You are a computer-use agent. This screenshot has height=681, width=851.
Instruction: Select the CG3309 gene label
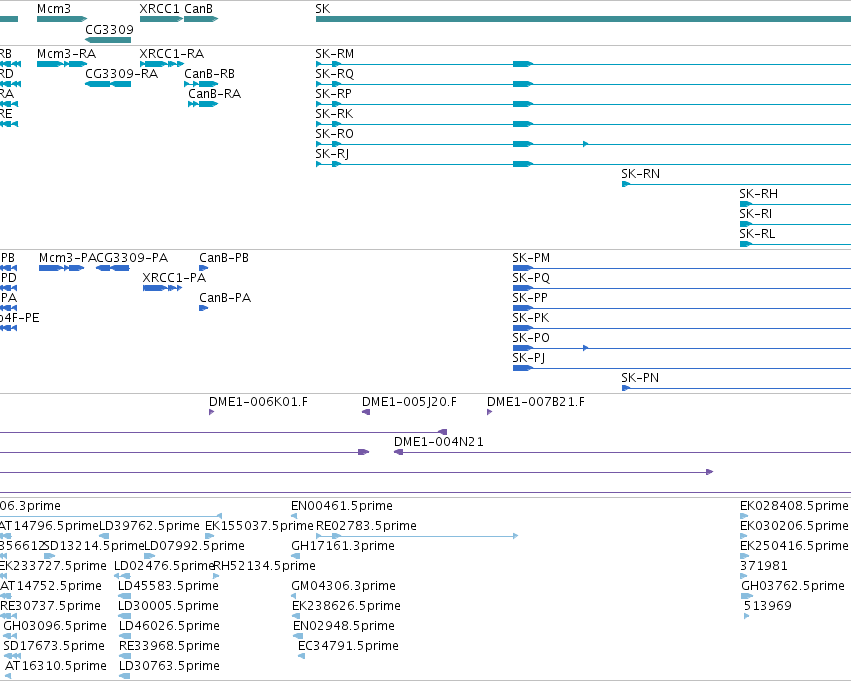[x=109, y=29]
